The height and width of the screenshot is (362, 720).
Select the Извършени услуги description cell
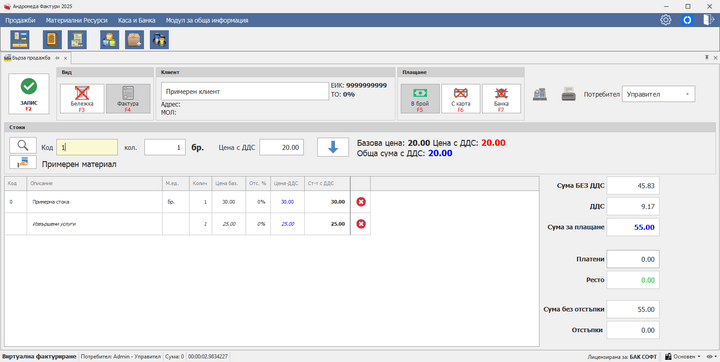(94, 224)
